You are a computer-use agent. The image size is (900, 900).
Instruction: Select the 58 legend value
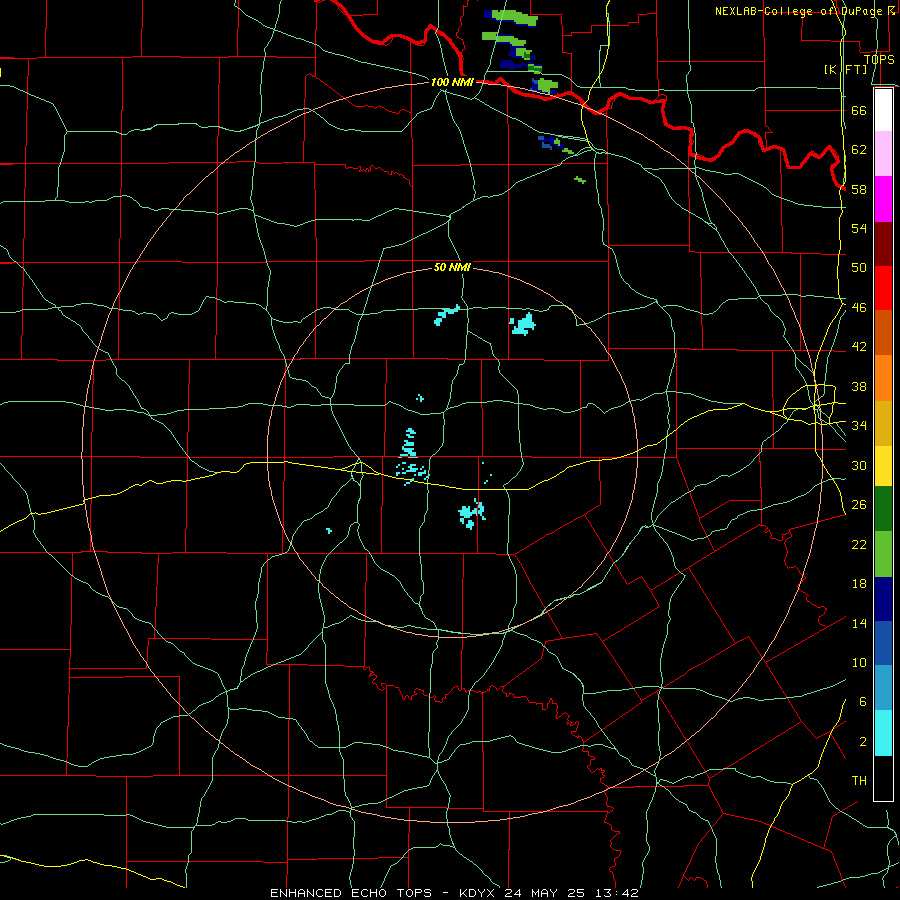pyautogui.click(x=859, y=189)
